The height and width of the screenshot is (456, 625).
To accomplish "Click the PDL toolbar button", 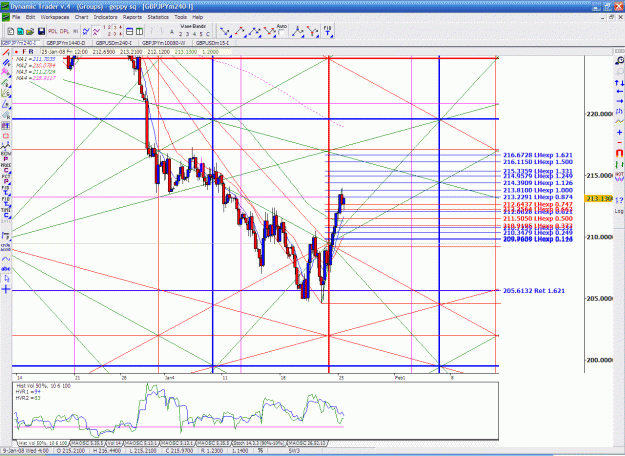I will click(53, 31).
